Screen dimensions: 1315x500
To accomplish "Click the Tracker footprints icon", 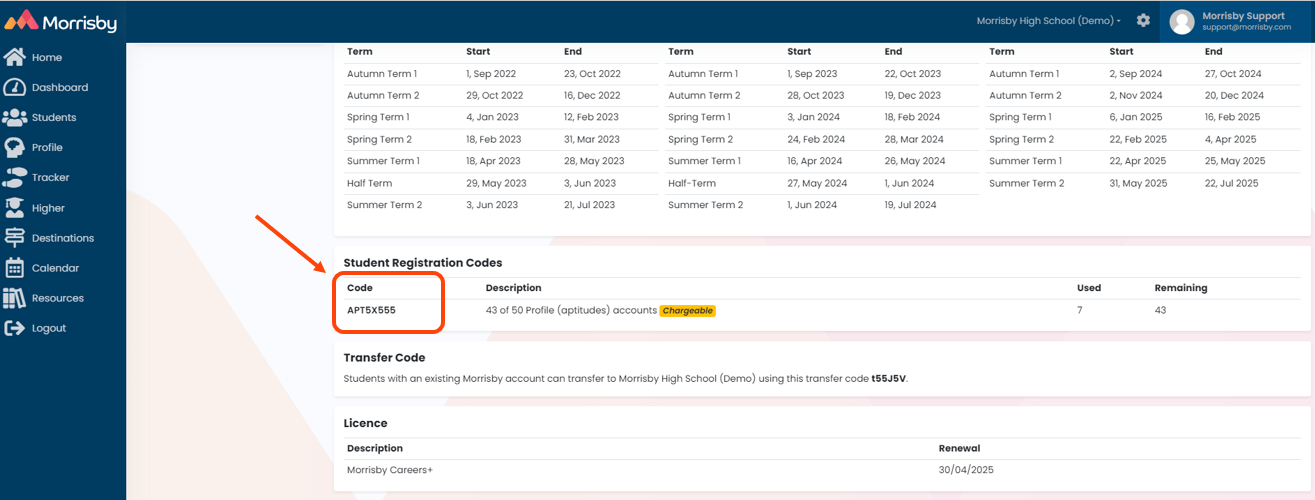I will pyautogui.click(x=14, y=177).
